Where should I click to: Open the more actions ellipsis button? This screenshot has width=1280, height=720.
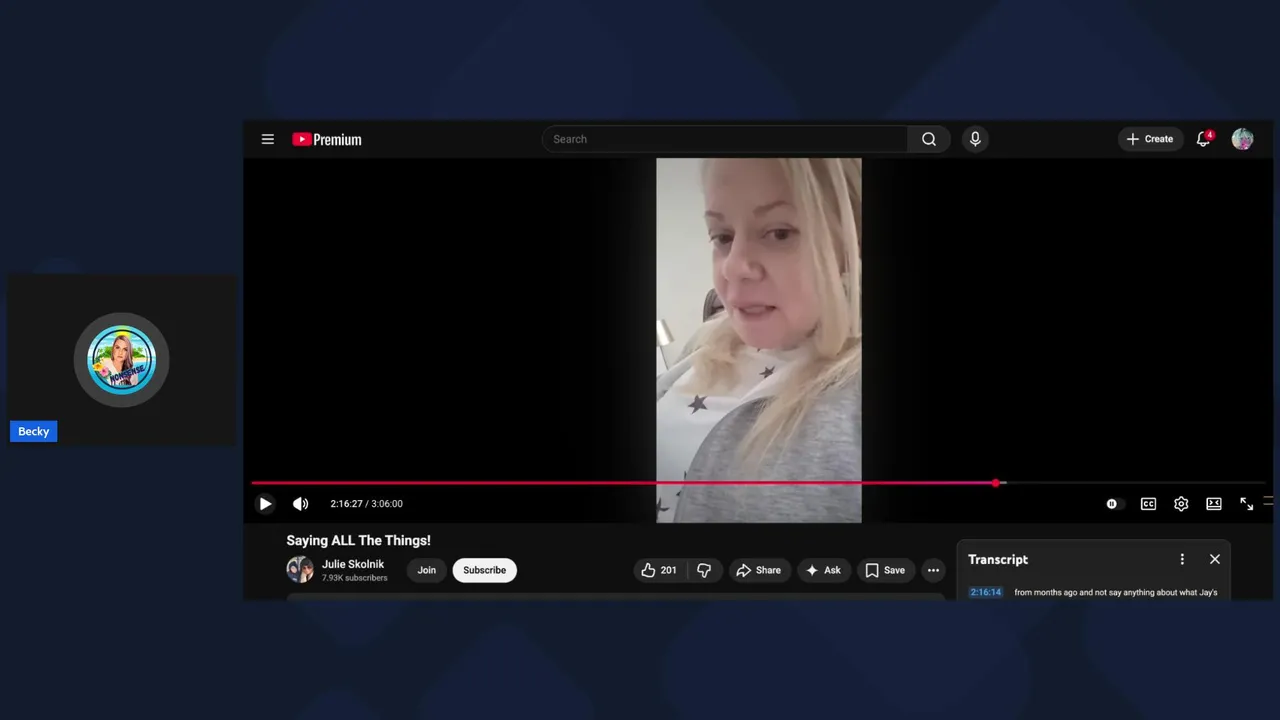933,570
